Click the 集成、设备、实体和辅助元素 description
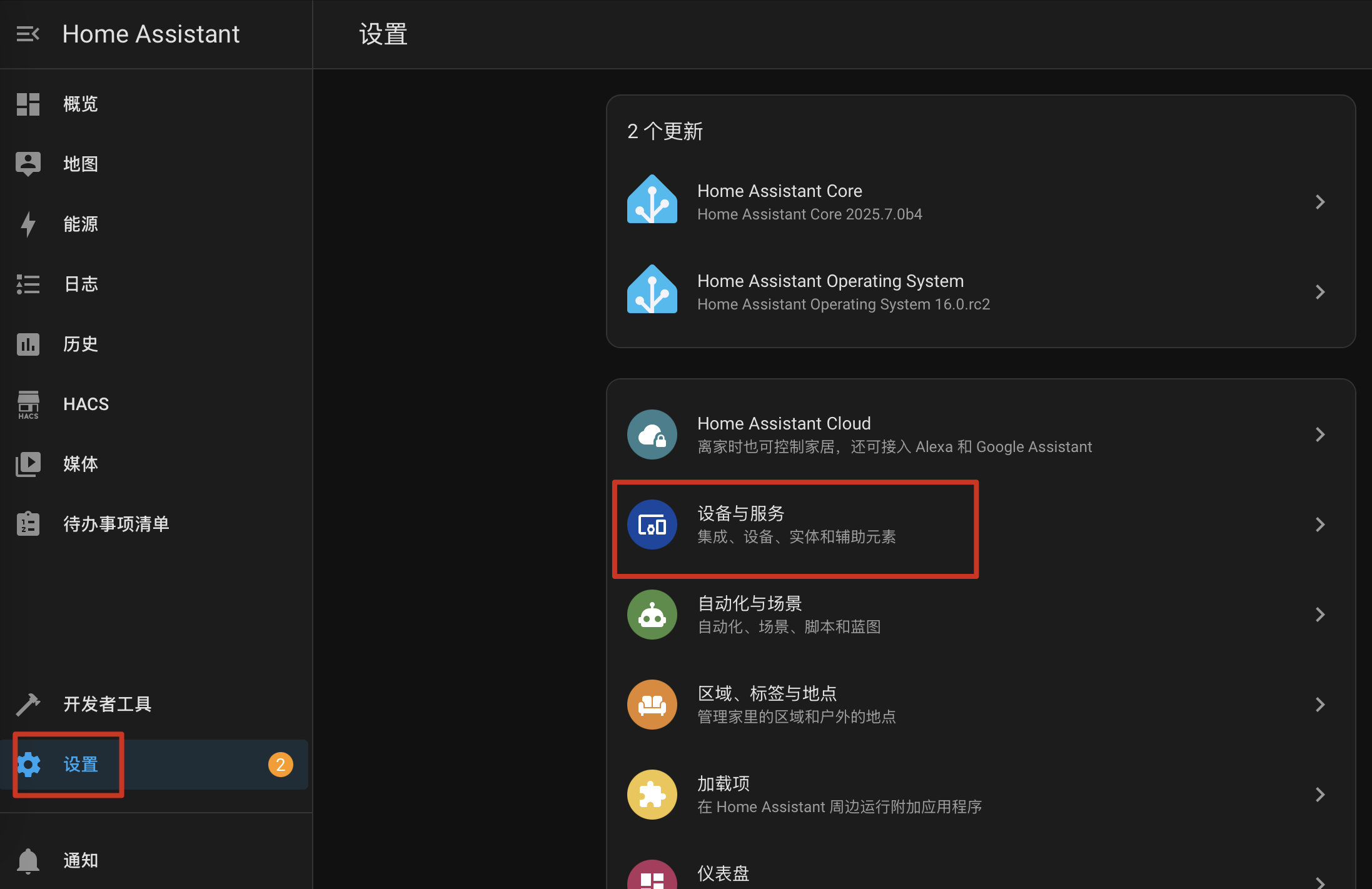1372x889 pixels. pyautogui.click(x=797, y=537)
